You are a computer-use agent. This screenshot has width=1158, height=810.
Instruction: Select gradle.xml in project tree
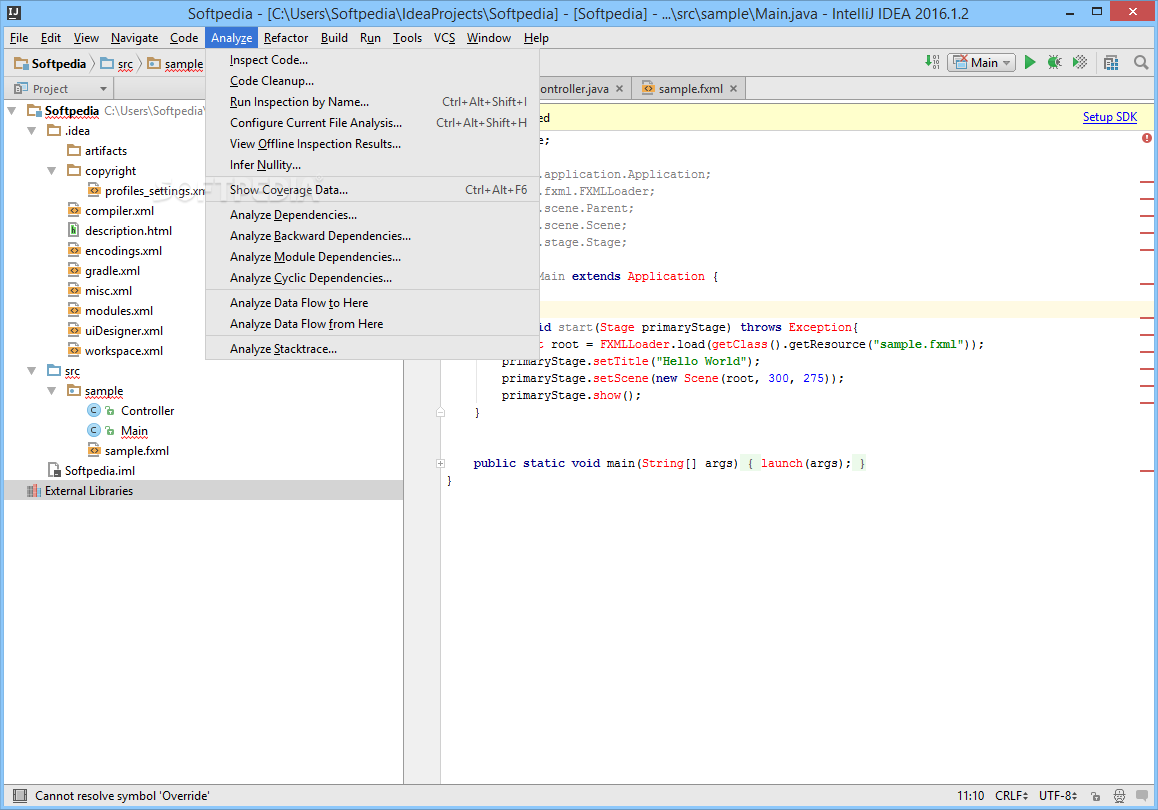pos(112,271)
